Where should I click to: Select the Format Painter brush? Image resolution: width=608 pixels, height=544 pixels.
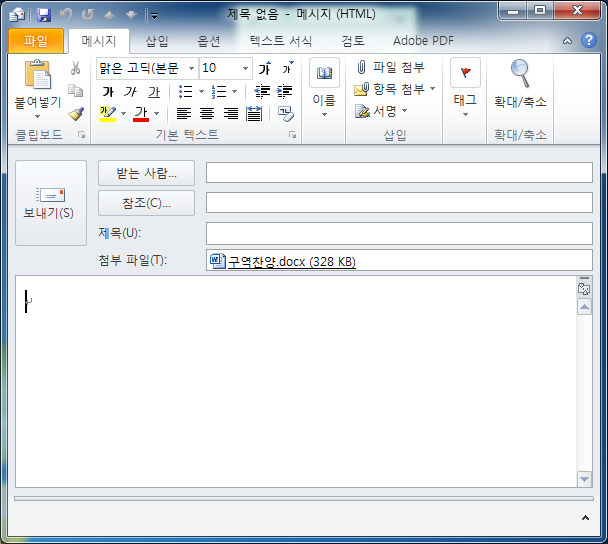point(76,114)
